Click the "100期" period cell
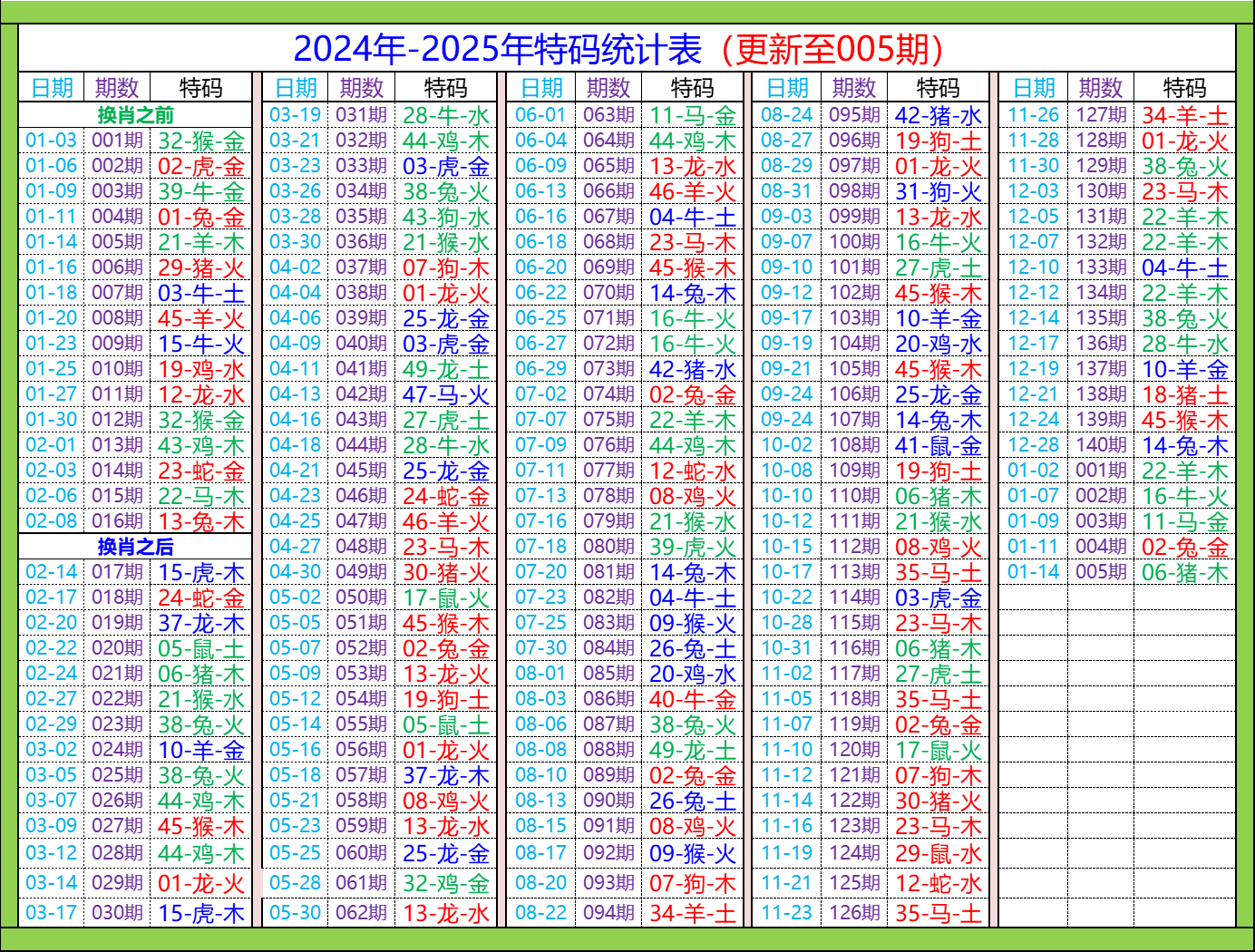 pos(854,242)
